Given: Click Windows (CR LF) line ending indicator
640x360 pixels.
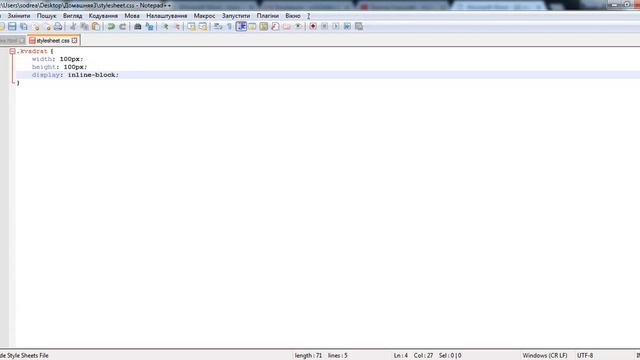Looking at the screenshot, I should [x=545, y=356].
